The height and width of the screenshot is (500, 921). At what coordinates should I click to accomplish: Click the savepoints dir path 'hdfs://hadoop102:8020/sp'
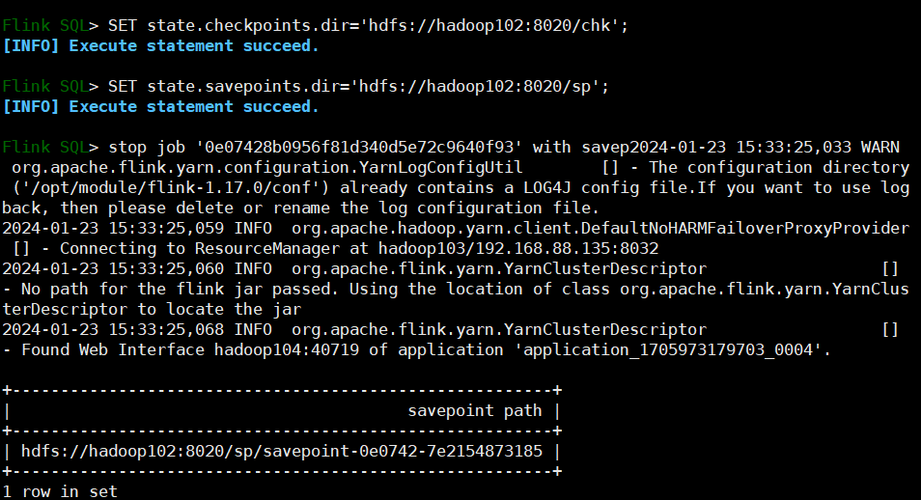(475, 86)
